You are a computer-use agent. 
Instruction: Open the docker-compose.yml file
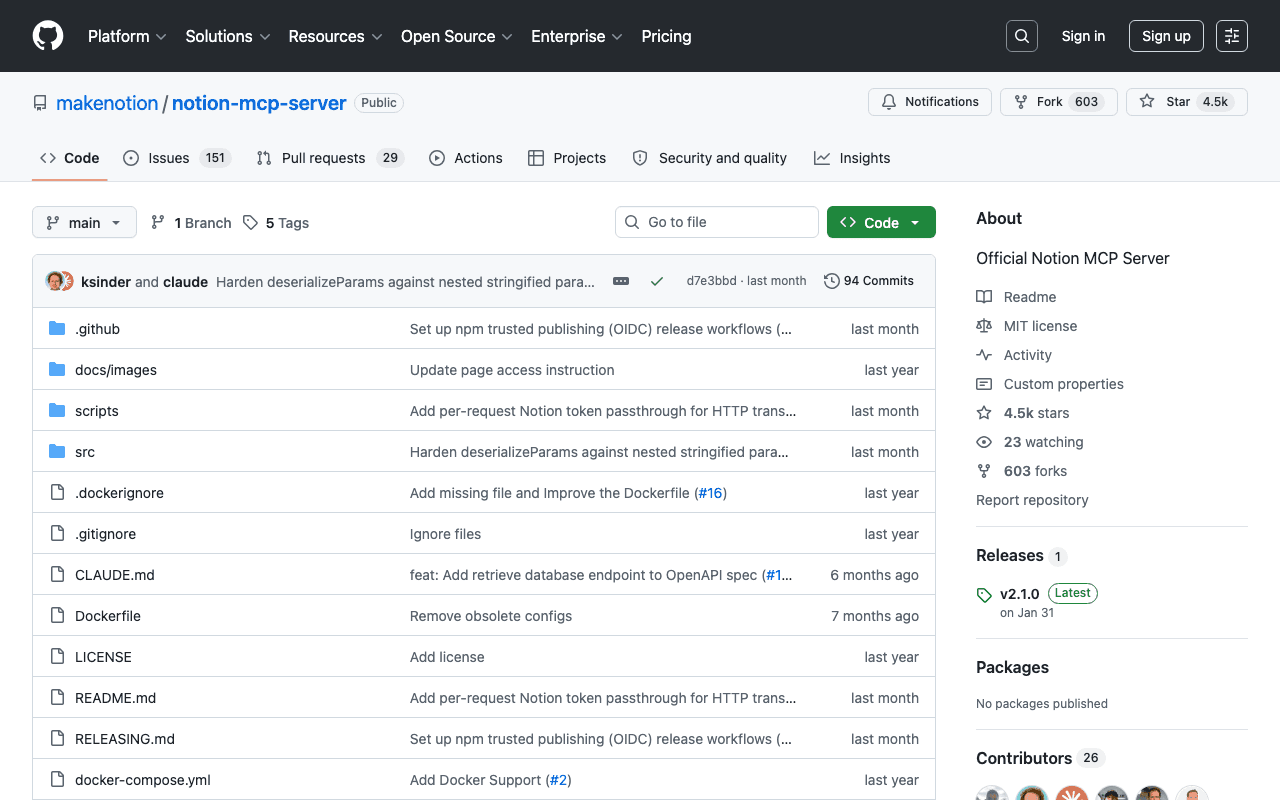143,780
